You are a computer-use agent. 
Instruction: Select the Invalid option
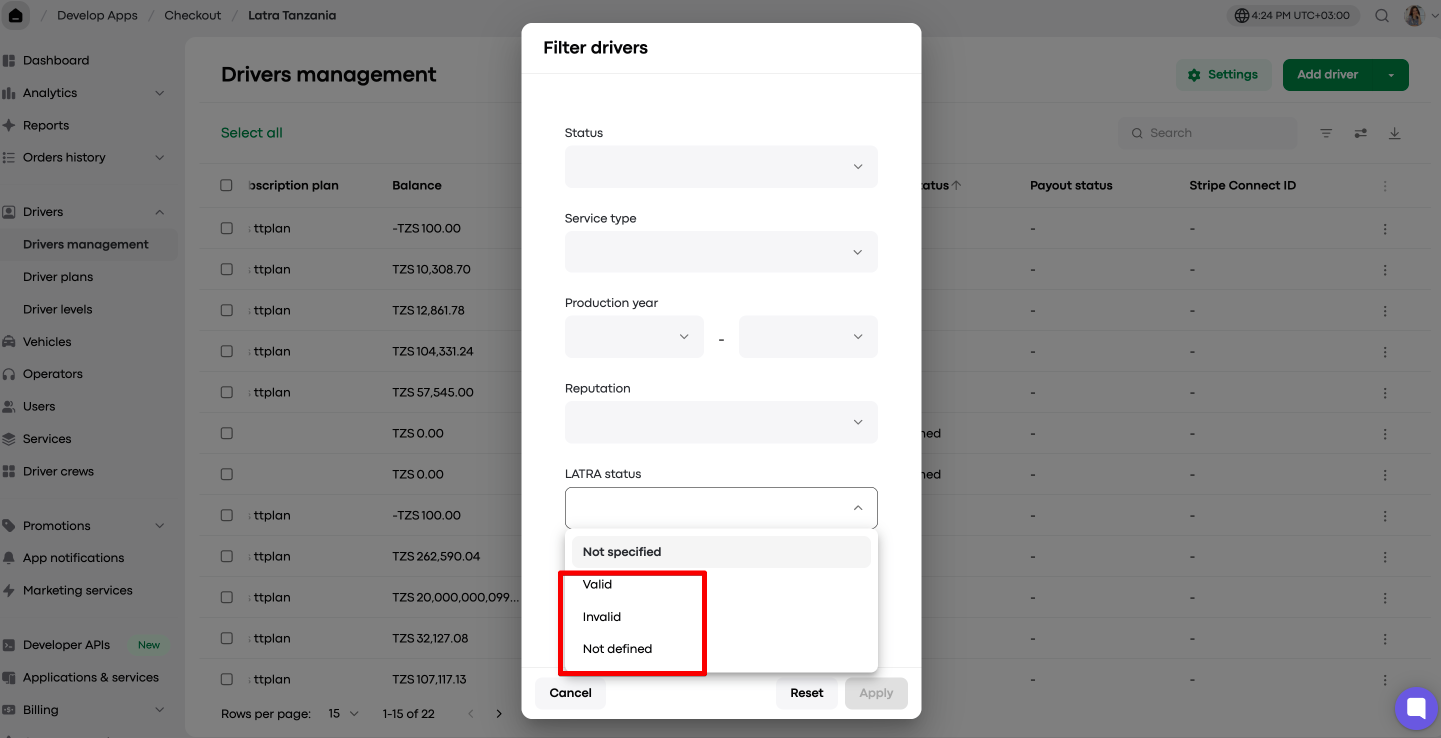pos(721,617)
